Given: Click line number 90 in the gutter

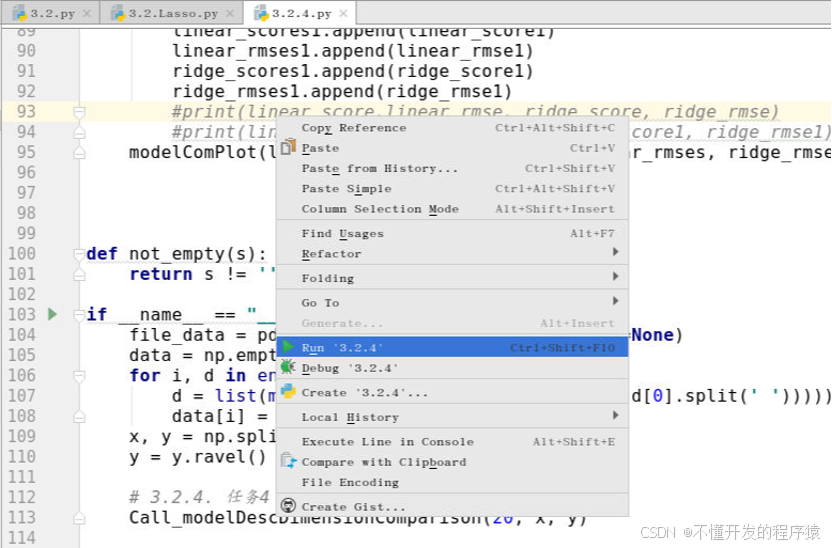Looking at the screenshot, I should point(27,51).
